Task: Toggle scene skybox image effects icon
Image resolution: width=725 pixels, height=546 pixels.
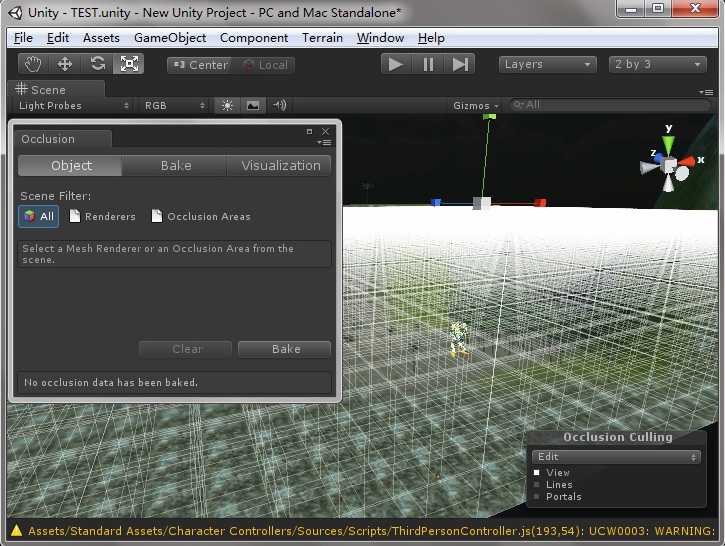Action: pyautogui.click(x=253, y=106)
